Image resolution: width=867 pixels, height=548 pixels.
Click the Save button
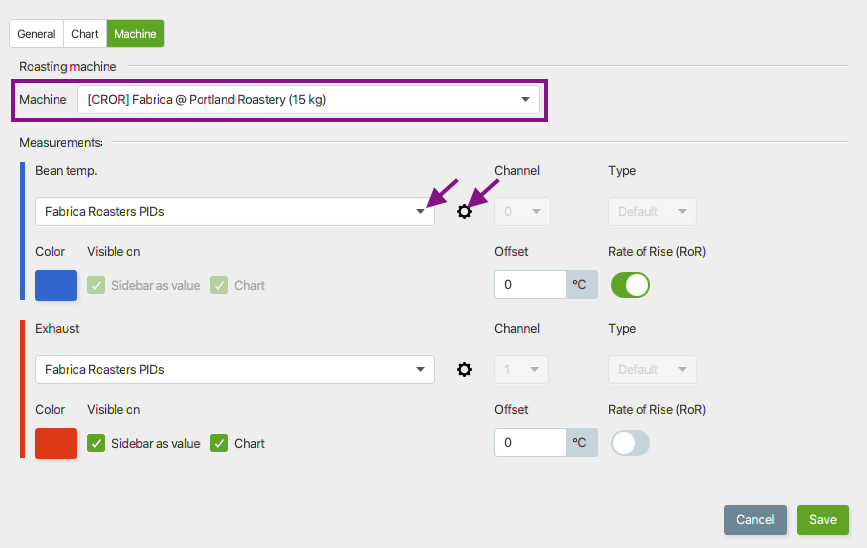point(823,520)
